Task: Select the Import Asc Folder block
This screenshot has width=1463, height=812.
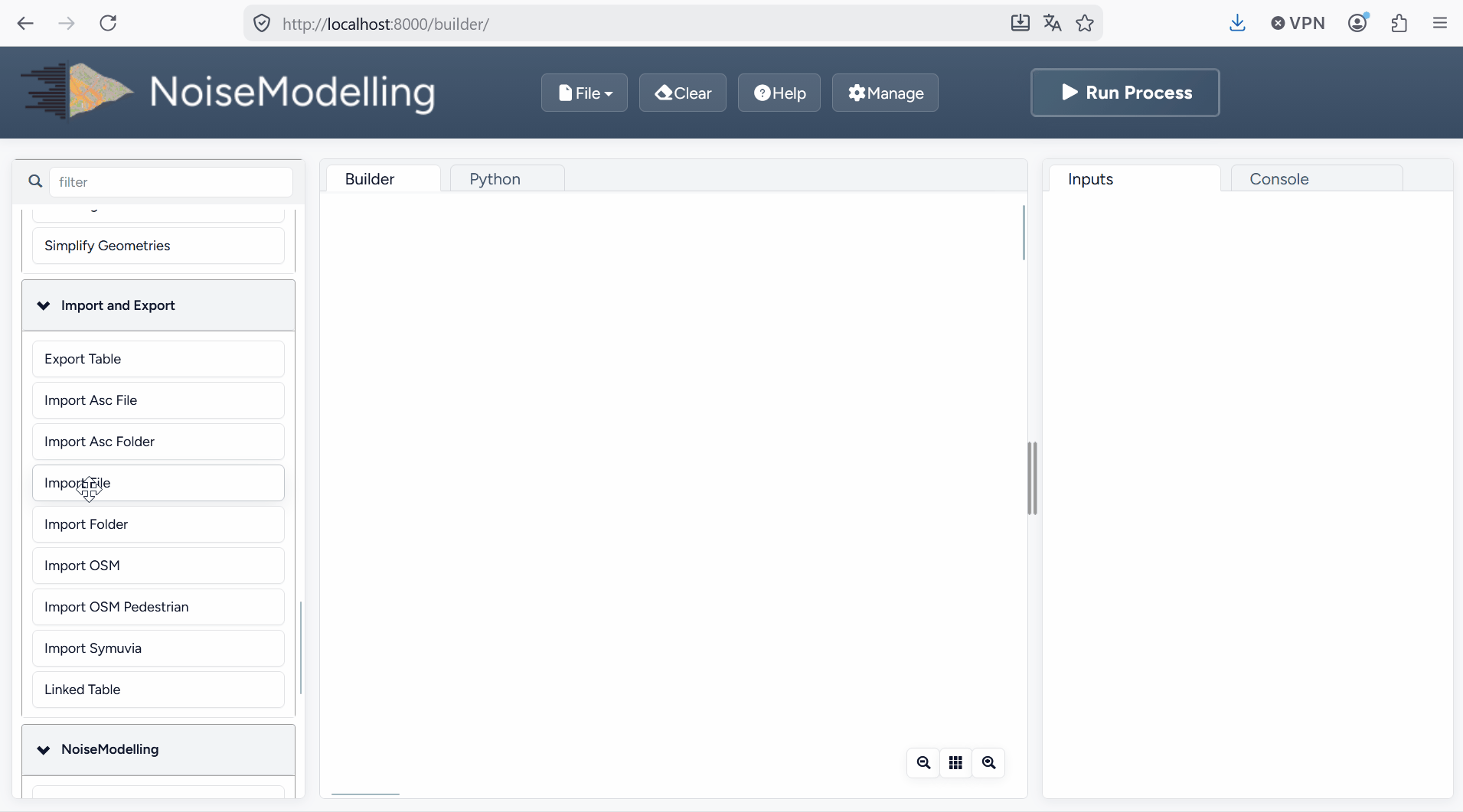Action: [158, 442]
